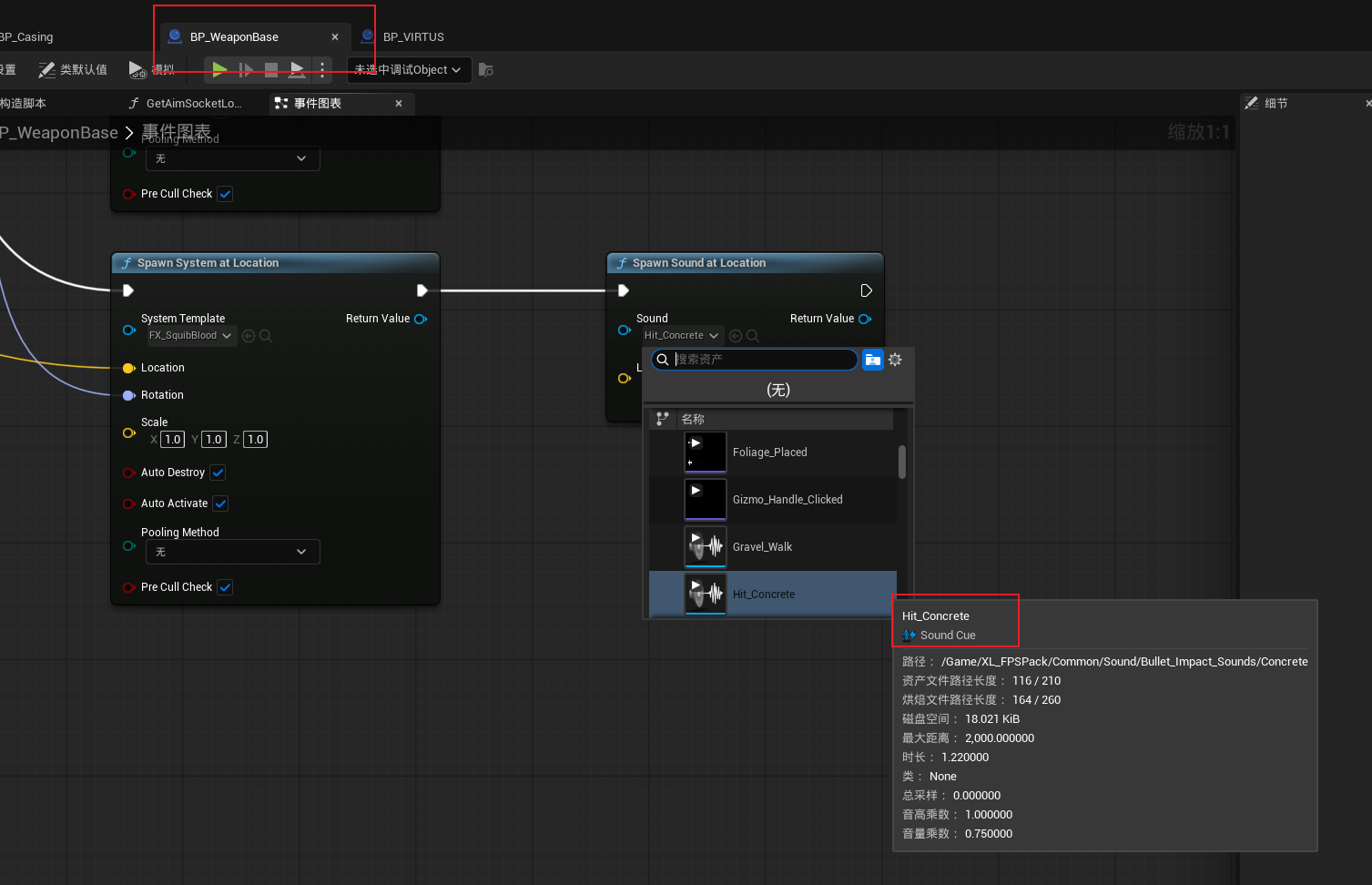Click the output execution pin on Spawn System node
Screen dimensions: 1372x885
[x=422, y=290]
